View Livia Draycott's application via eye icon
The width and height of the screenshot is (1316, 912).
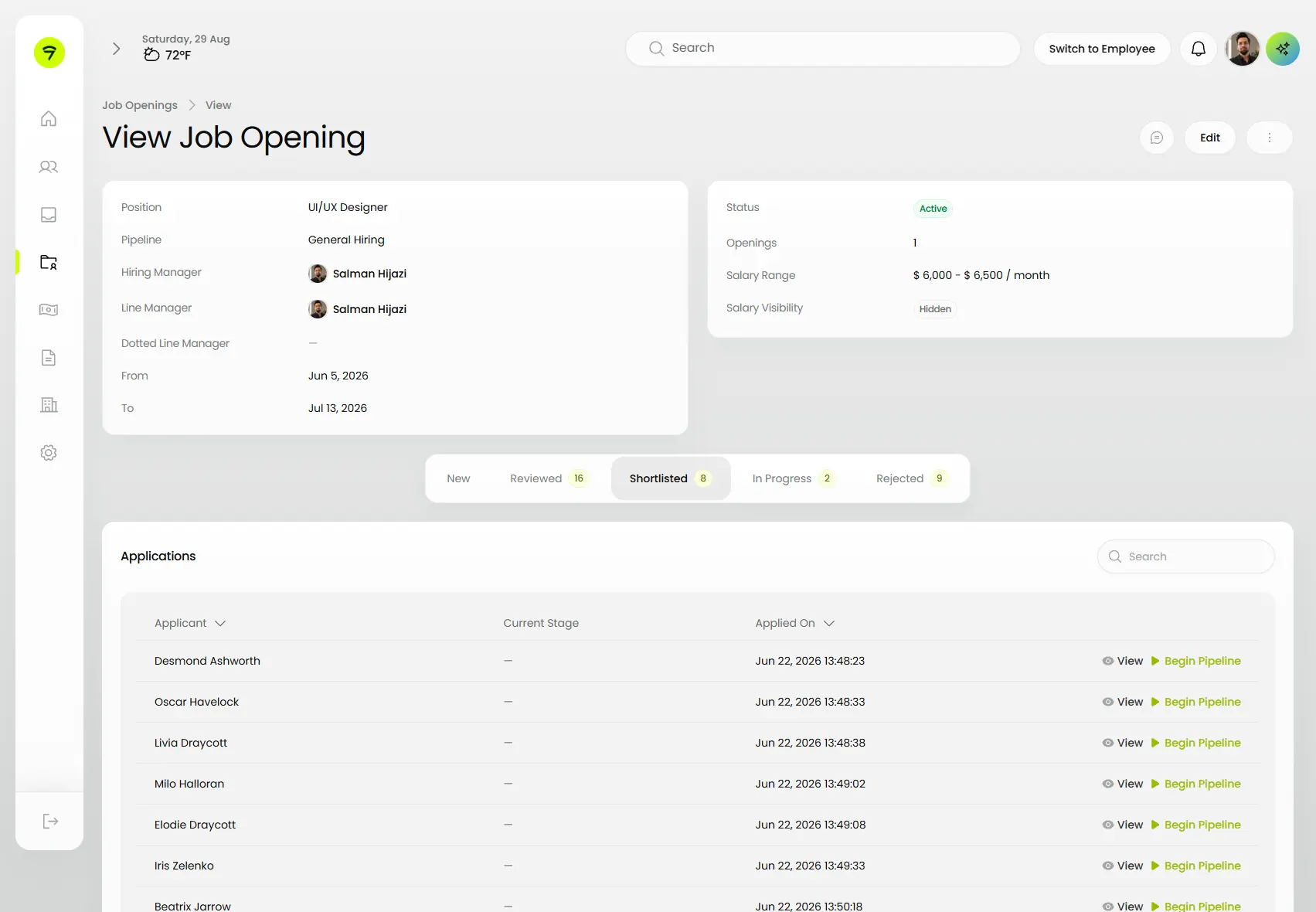click(1107, 743)
